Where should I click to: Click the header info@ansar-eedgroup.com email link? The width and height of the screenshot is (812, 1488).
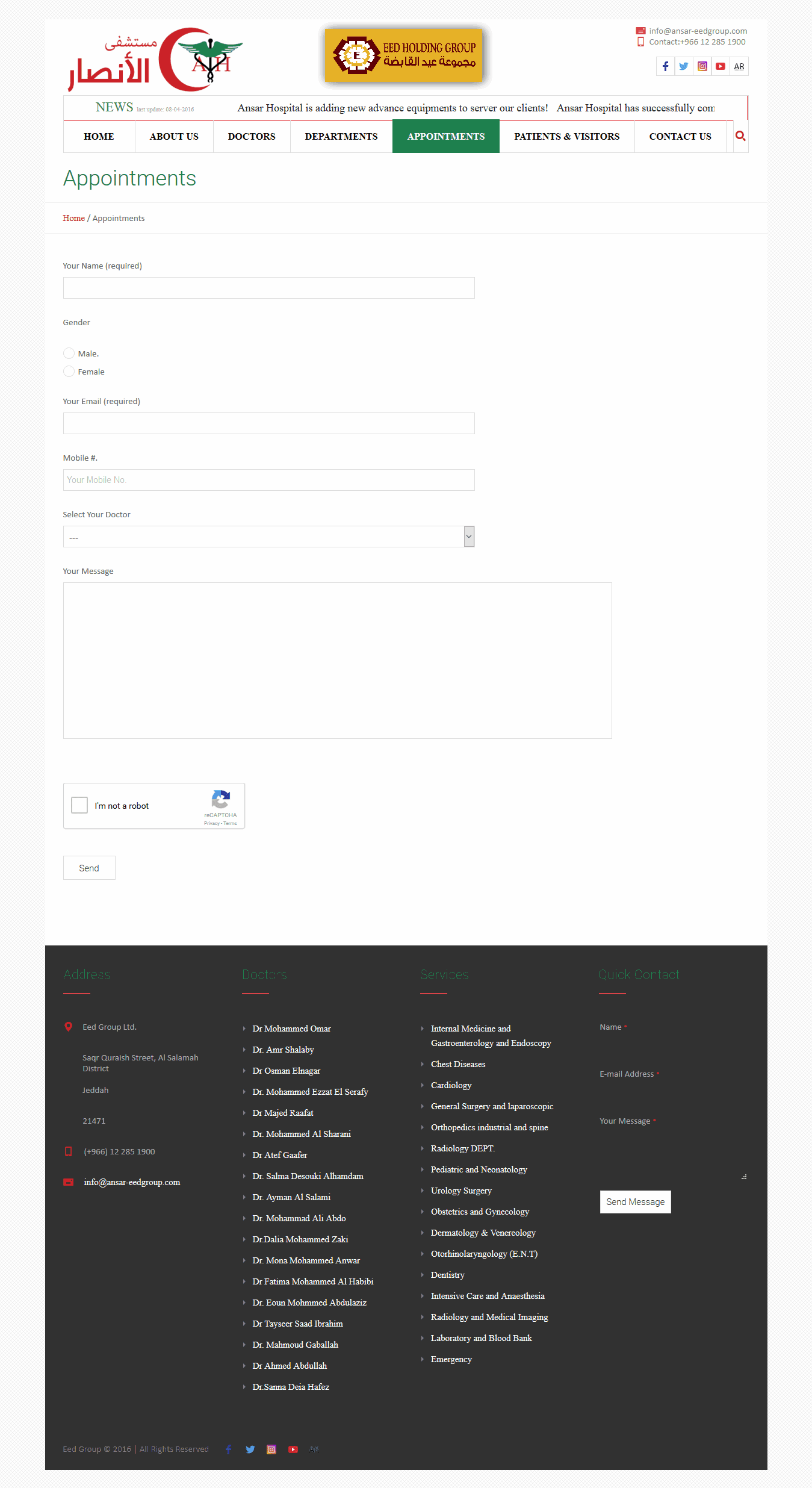tap(698, 31)
